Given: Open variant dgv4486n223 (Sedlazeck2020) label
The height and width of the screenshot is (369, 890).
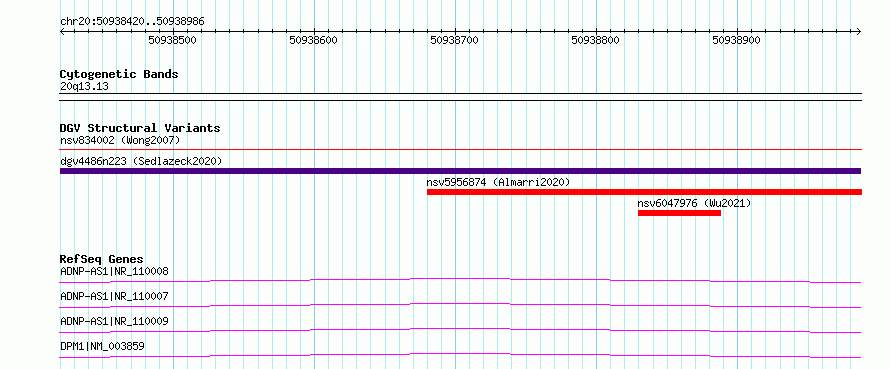Looking at the screenshot, I should 141,161.
